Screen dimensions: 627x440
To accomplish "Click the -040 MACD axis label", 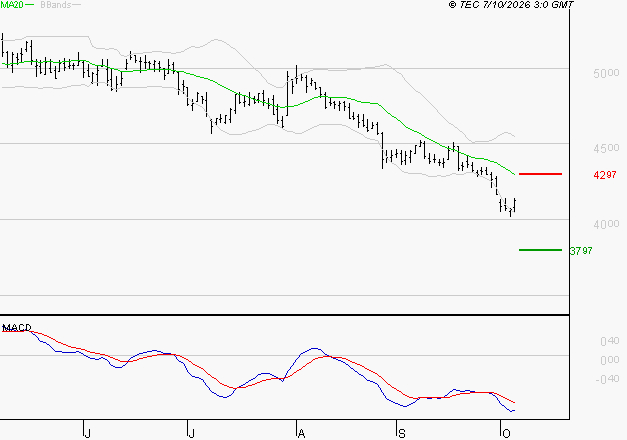I will click(607, 379).
